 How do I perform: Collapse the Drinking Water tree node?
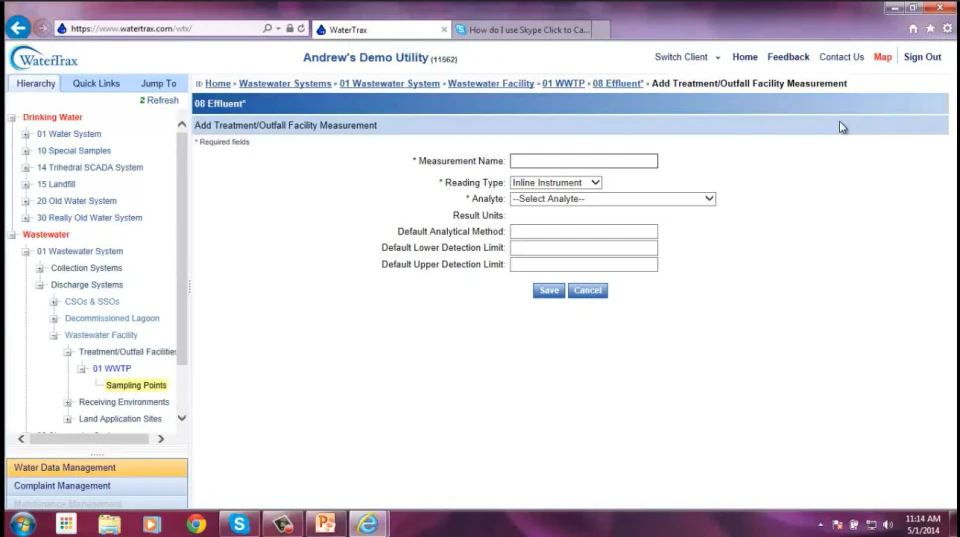(x=12, y=118)
